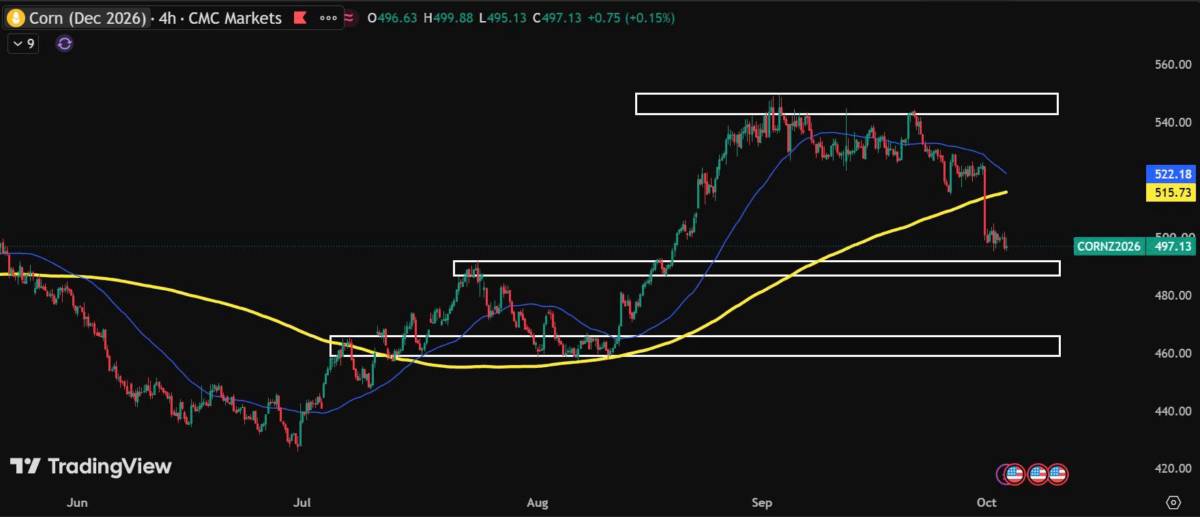The width and height of the screenshot is (1200, 517).
Task: Expand the collapsed indicators legend showing 9
Action: [23, 43]
